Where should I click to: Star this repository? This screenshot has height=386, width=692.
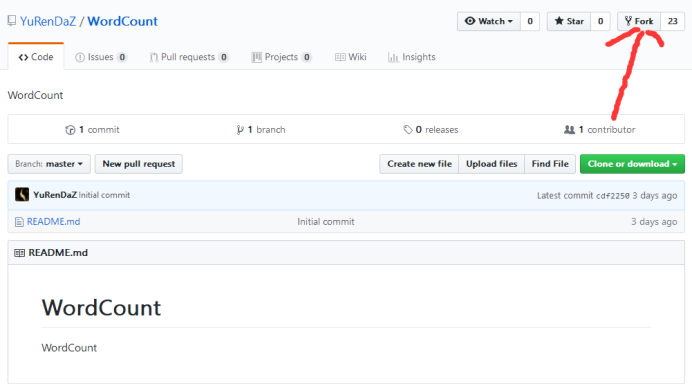point(569,21)
